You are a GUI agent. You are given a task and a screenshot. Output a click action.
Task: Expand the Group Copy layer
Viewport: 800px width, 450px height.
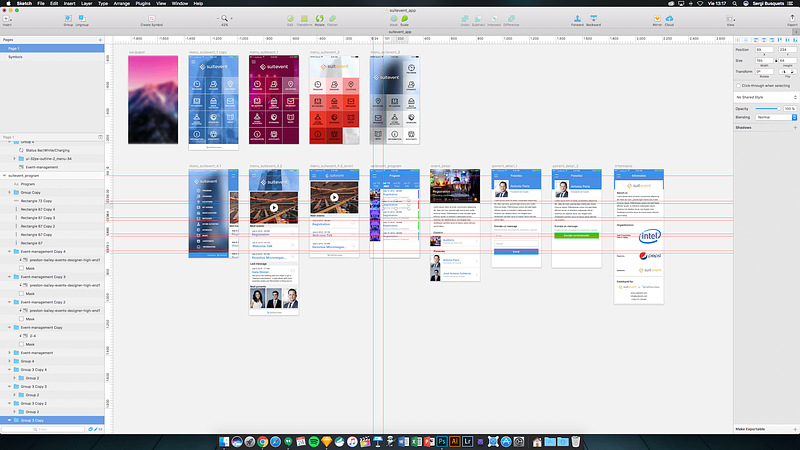[x=9, y=192]
